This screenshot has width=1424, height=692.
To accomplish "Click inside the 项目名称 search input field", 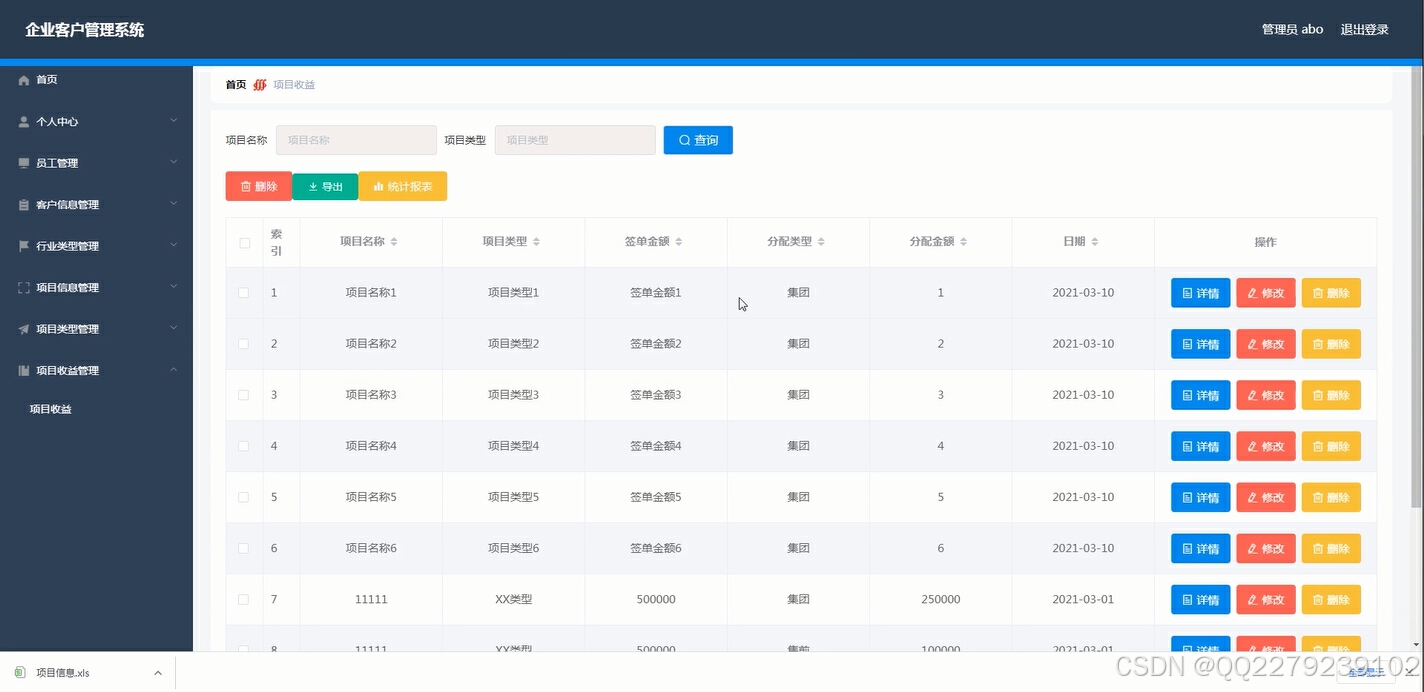I will [356, 140].
